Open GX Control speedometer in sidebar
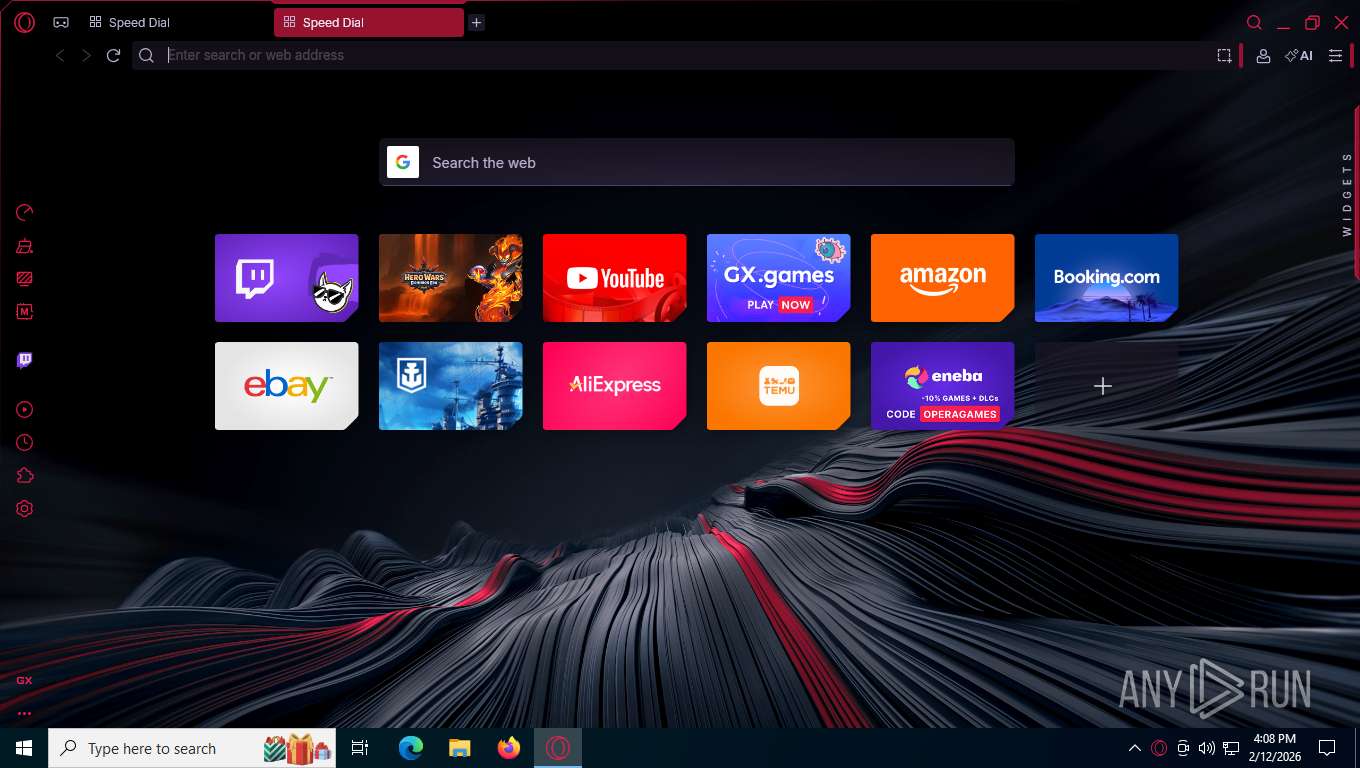Screen dimensions: 1360x768 tap(25, 212)
